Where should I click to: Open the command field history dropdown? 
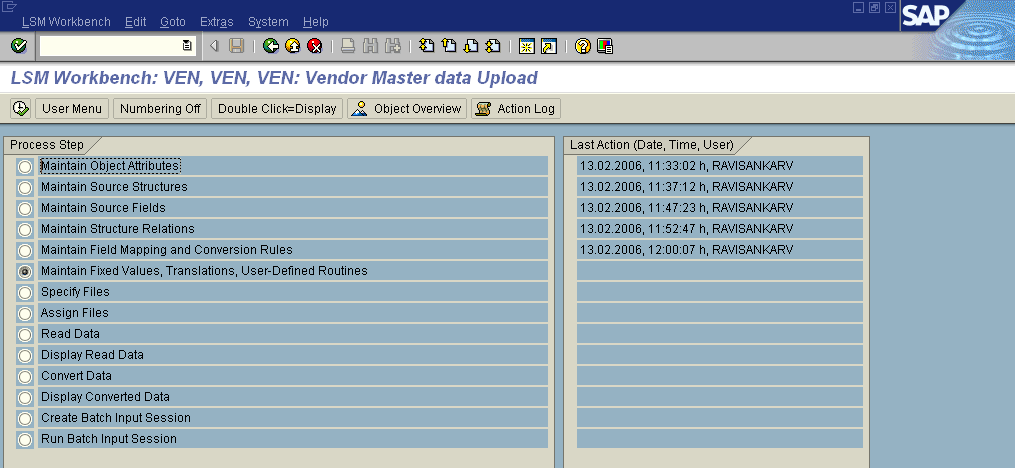click(x=187, y=46)
